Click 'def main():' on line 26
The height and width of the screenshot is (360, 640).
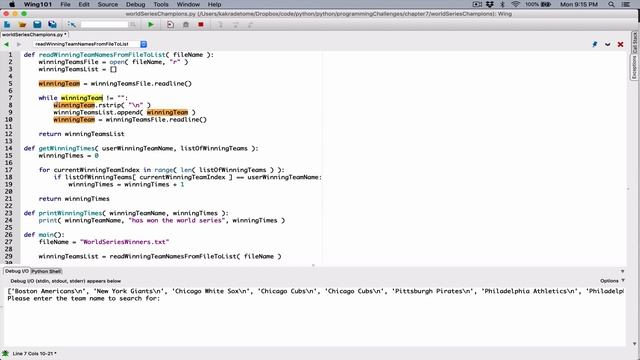44,235
